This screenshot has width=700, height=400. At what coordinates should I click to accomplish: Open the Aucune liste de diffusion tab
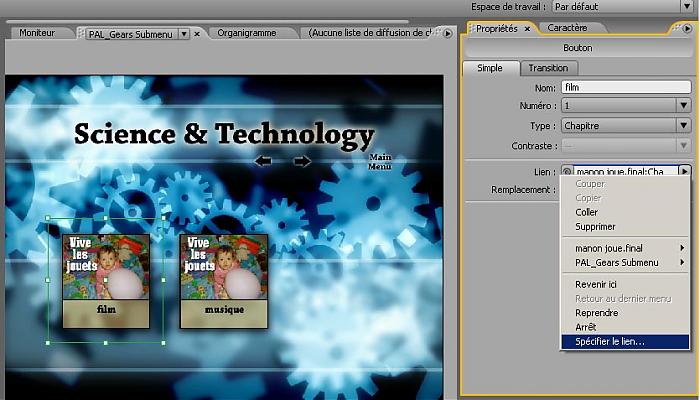[370, 33]
